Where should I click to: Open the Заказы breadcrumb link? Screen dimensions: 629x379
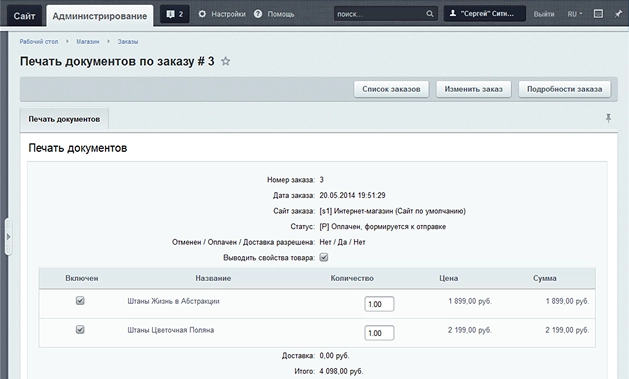pyautogui.click(x=128, y=42)
